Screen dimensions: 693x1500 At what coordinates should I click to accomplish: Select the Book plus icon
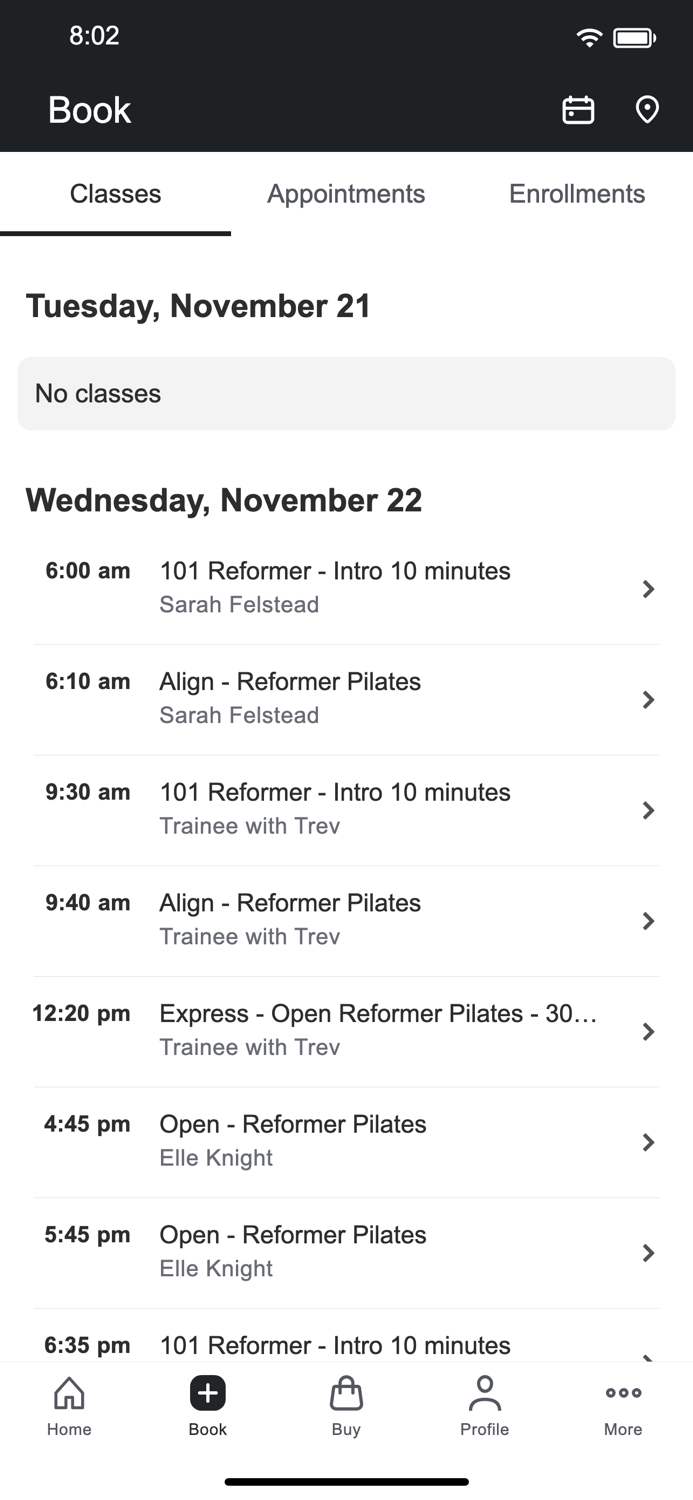click(207, 1393)
